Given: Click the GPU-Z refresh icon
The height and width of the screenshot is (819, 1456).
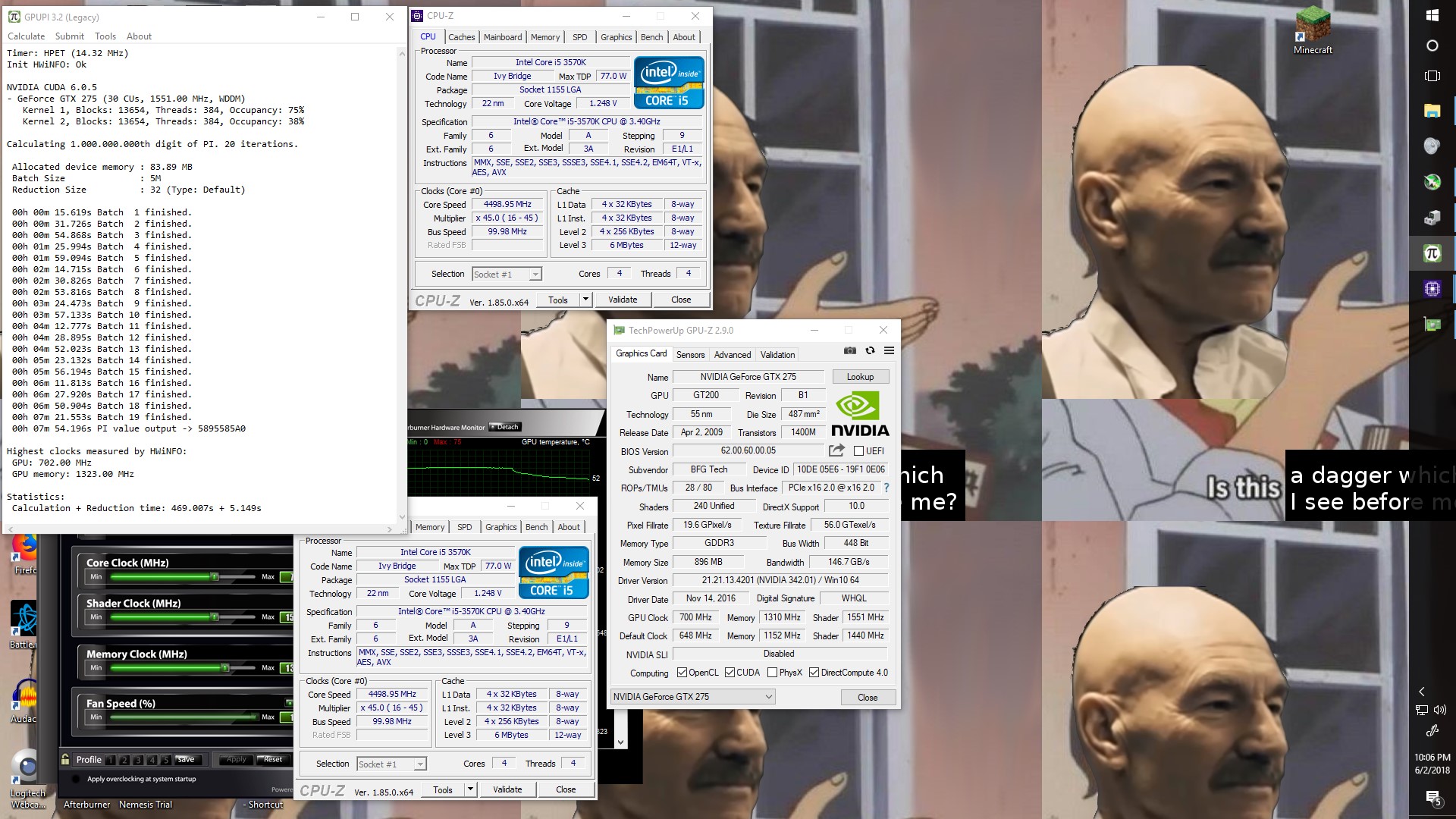Looking at the screenshot, I should coord(870,350).
